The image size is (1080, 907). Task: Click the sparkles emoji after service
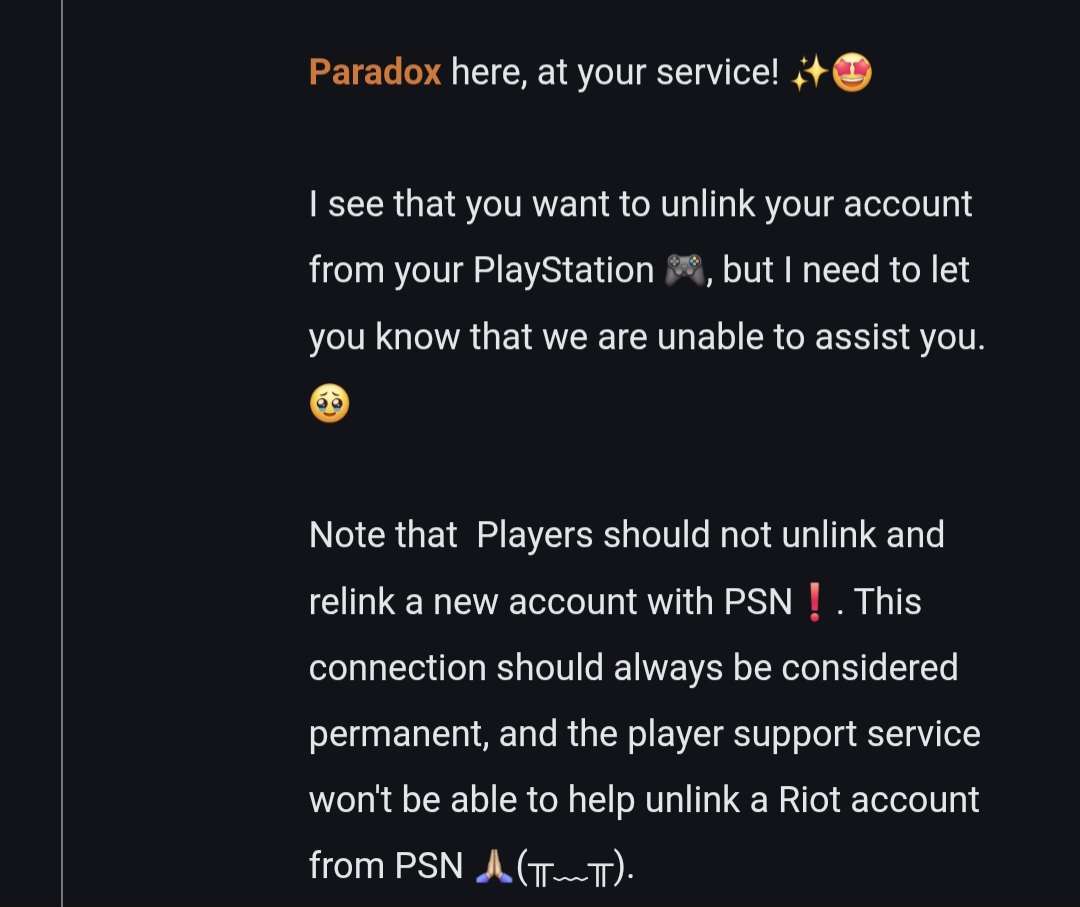click(809, 73)
